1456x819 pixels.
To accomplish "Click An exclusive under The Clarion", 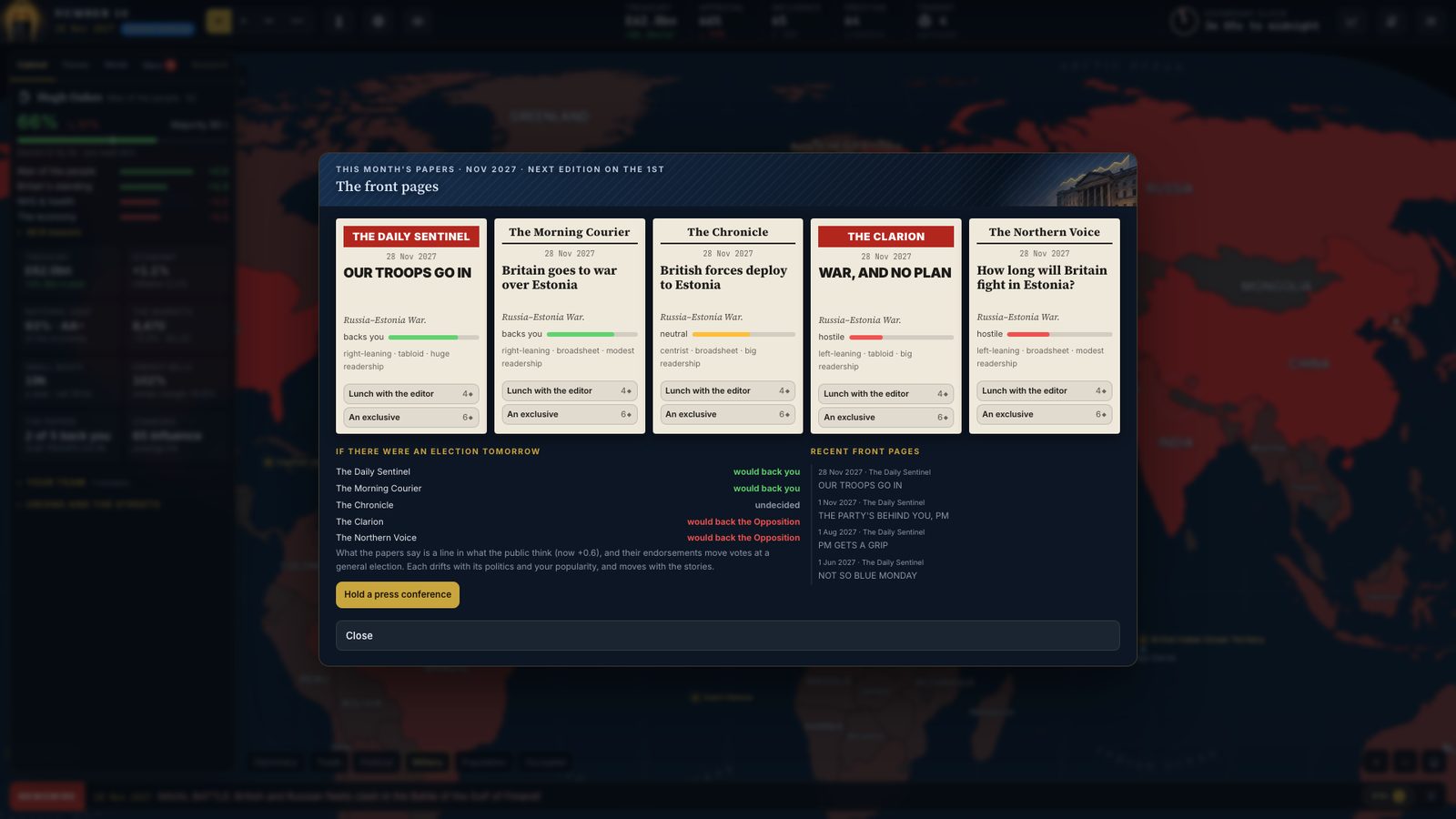I will tap(886, 418).
